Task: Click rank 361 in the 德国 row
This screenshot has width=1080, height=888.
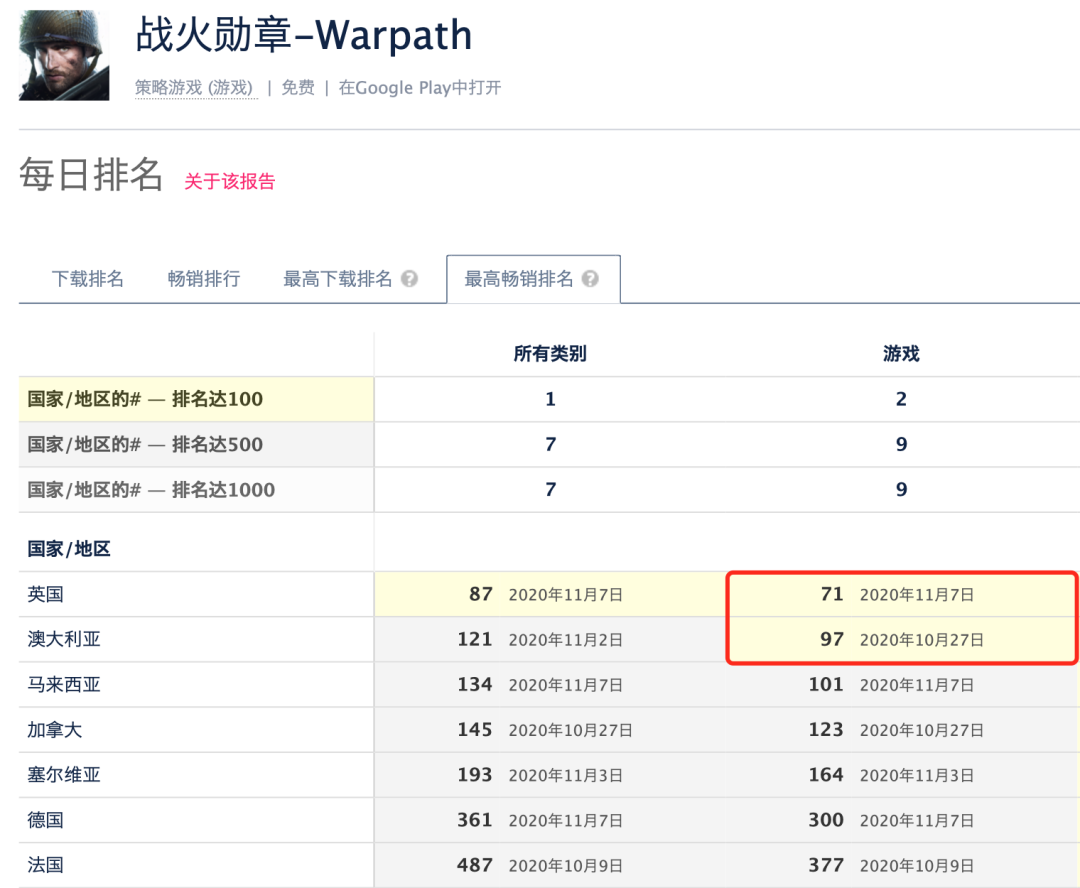Action: (x=475, y=820)
